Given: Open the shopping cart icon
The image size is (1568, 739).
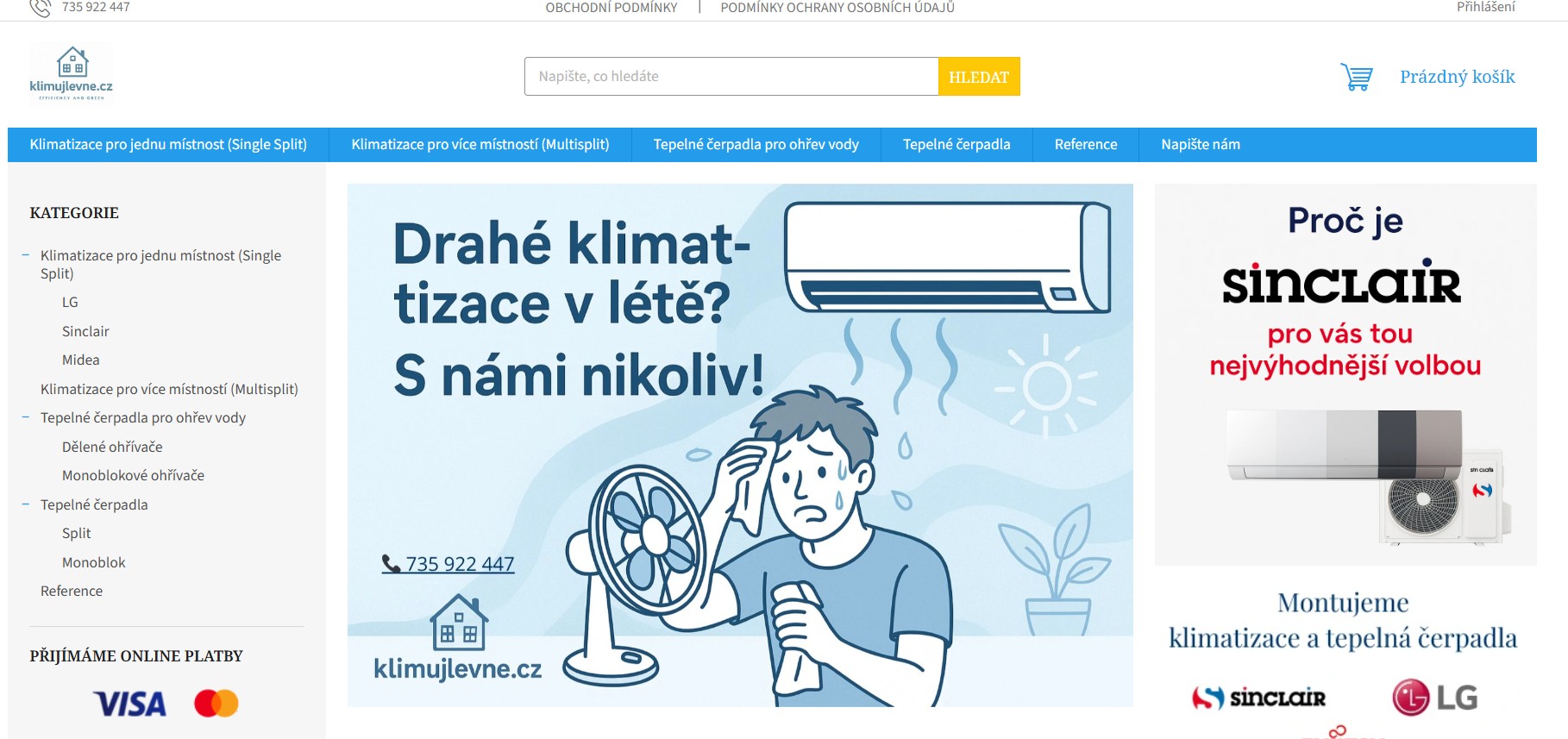Looking at the screenshot, I should (1357, 77).
